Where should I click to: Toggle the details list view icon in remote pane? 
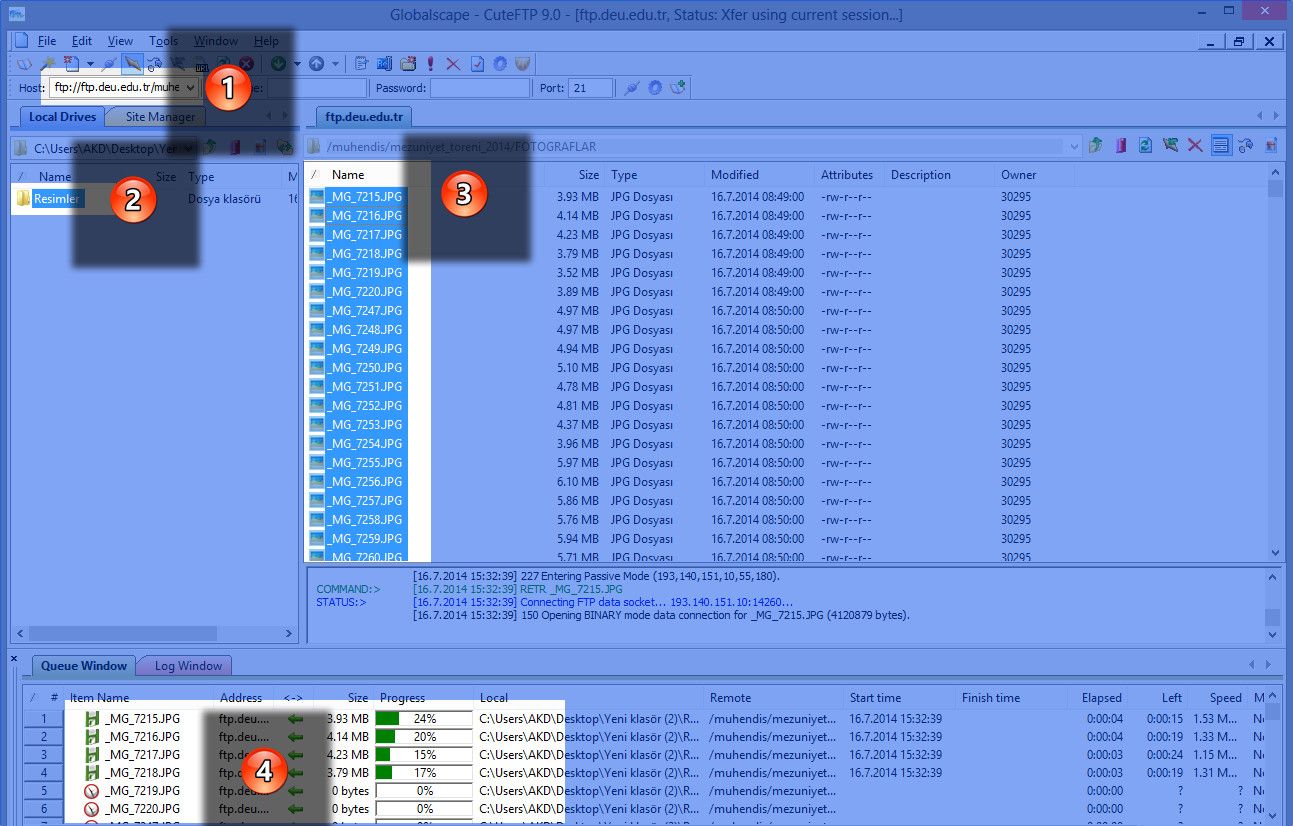(x=1220, y=146)
